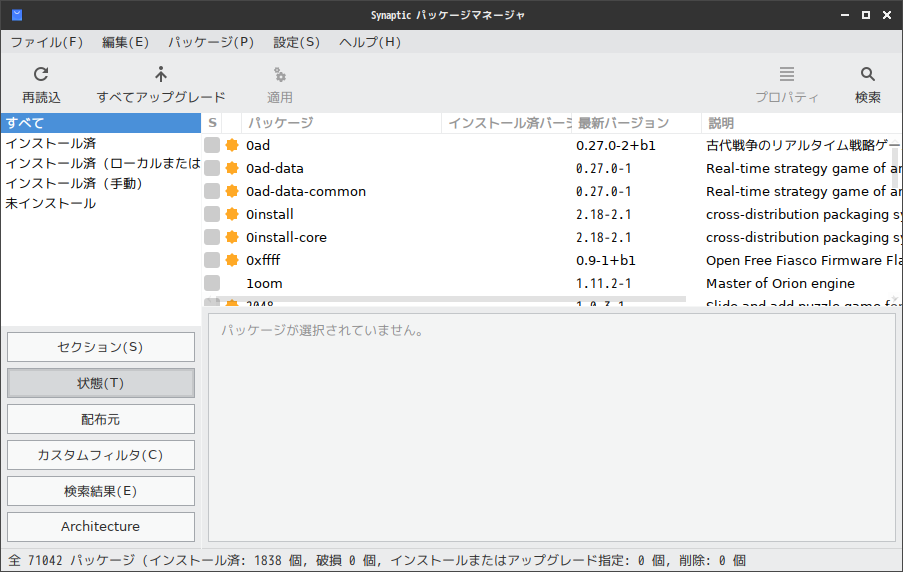Open プロパティ properties from toolbar
Screen dimensions: 903x572
787,85
